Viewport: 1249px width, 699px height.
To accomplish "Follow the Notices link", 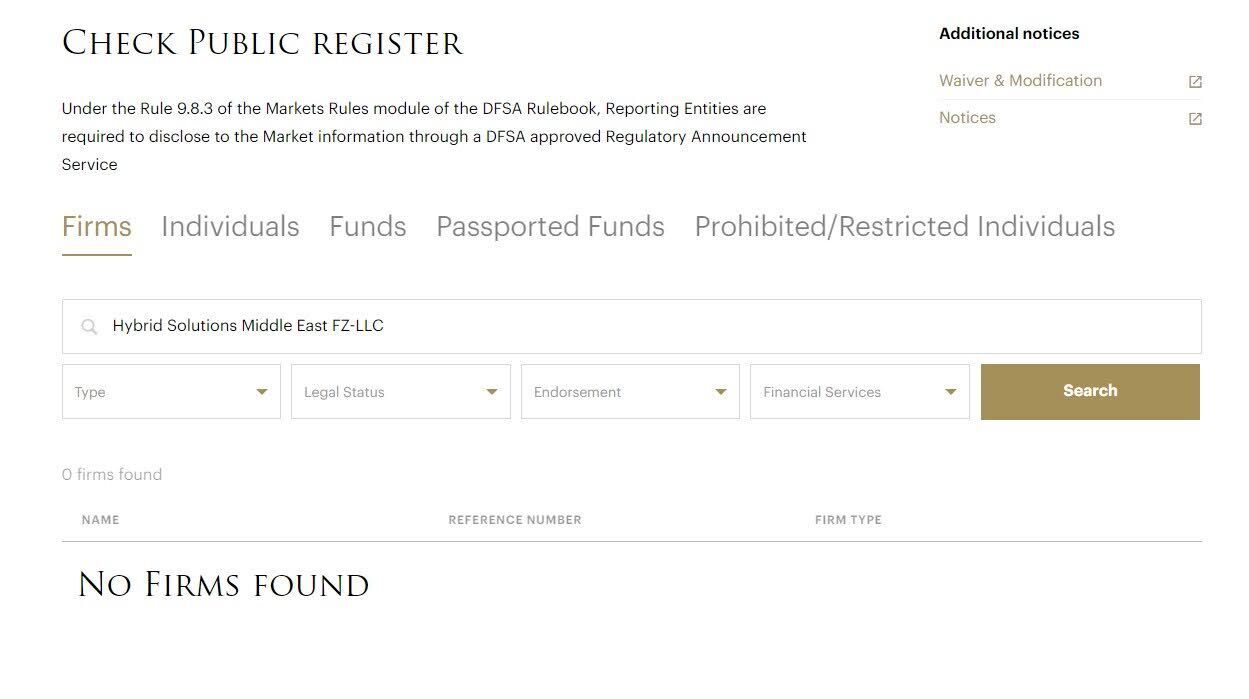I will pos(967,118).
